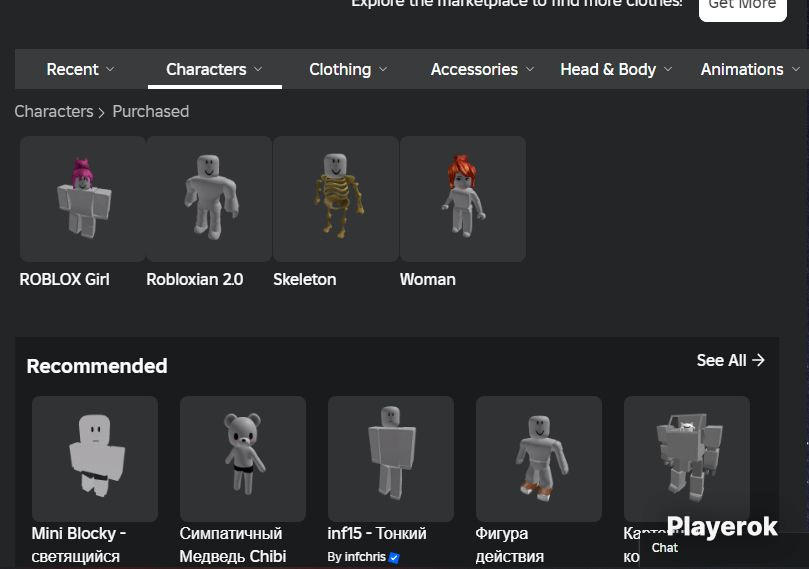The height and width of the screenshot is (569, 809).
Task: Click the Mini Blocky - светящийся title
Action: (x=78, y=545)
